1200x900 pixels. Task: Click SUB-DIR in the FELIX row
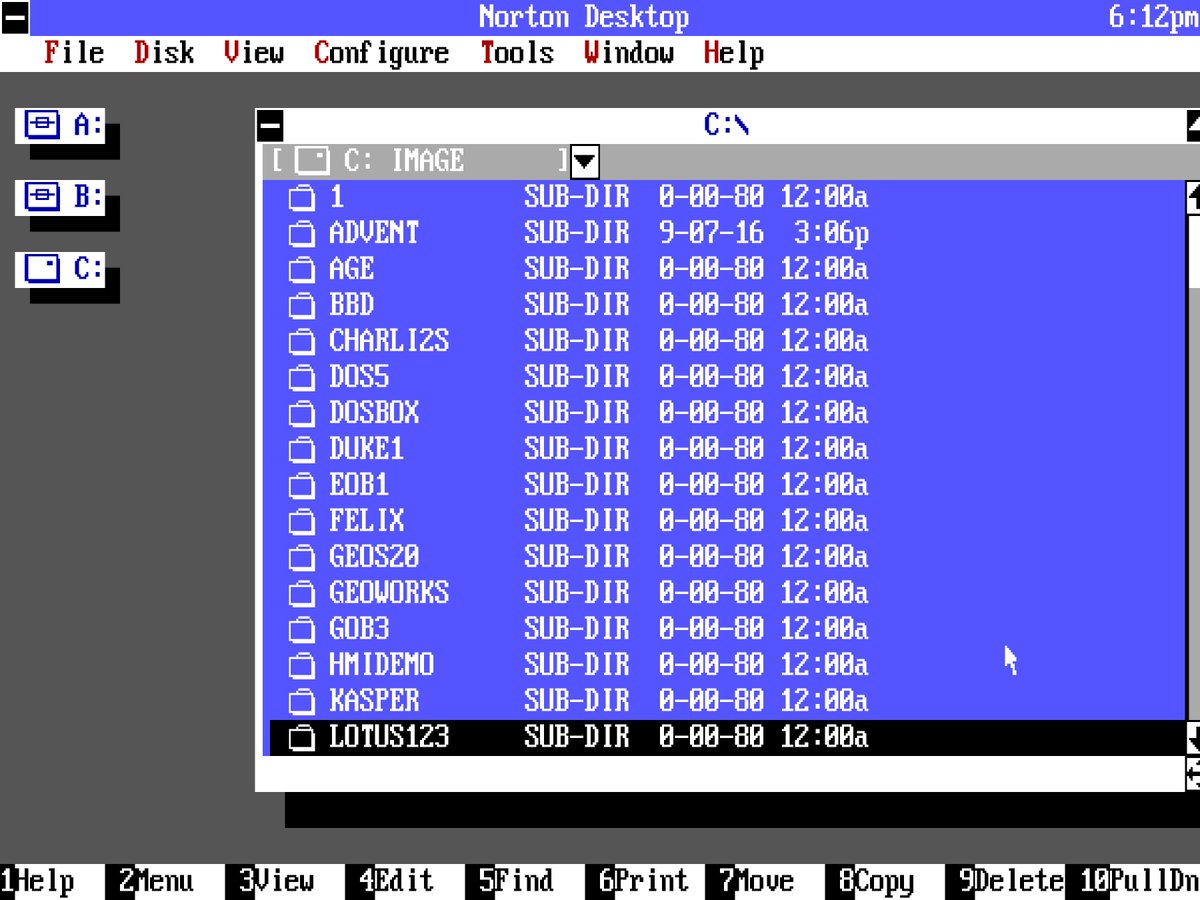[x=577, y=523]
